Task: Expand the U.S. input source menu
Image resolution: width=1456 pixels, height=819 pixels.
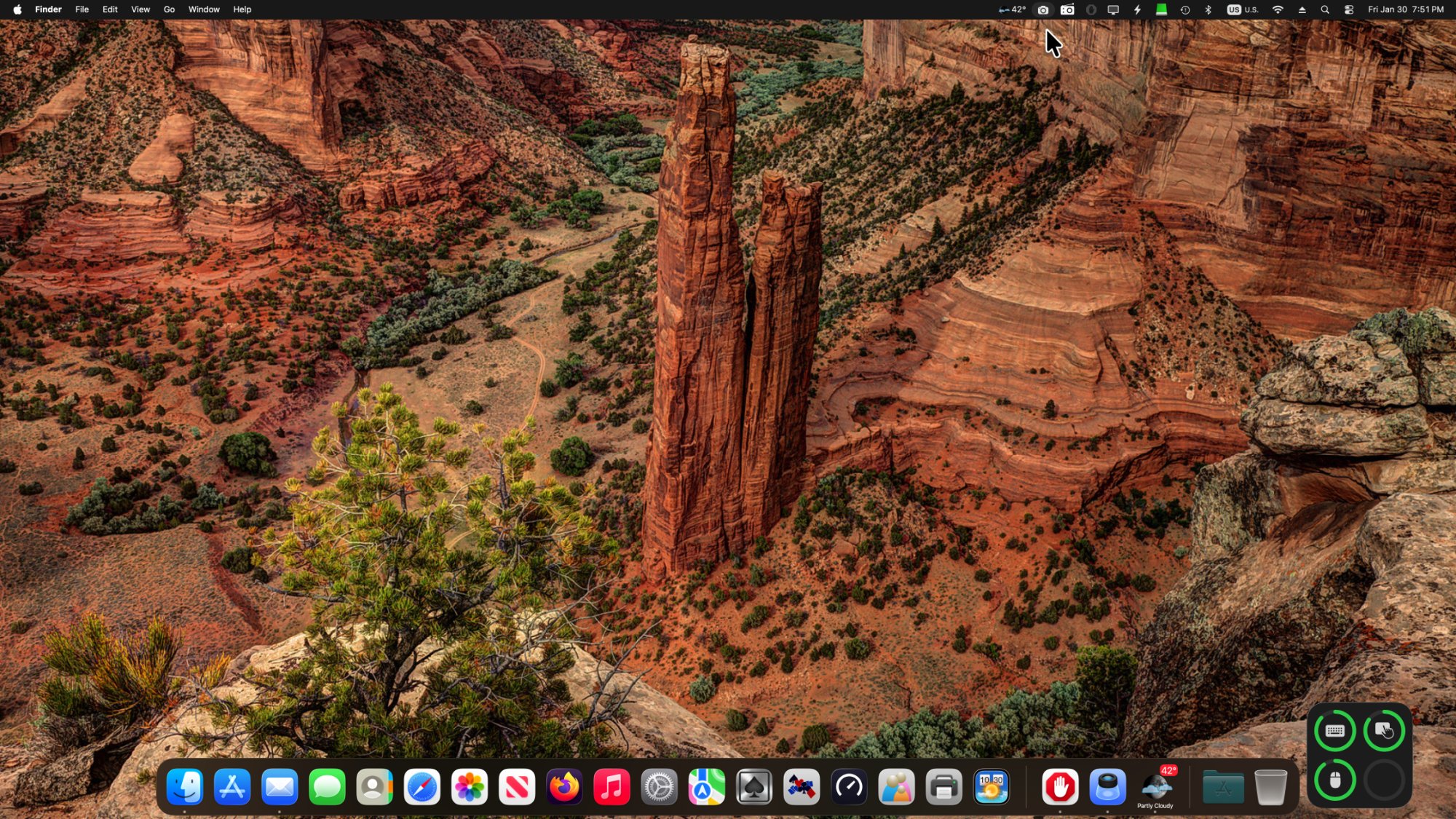Action: click(1243, 9)
